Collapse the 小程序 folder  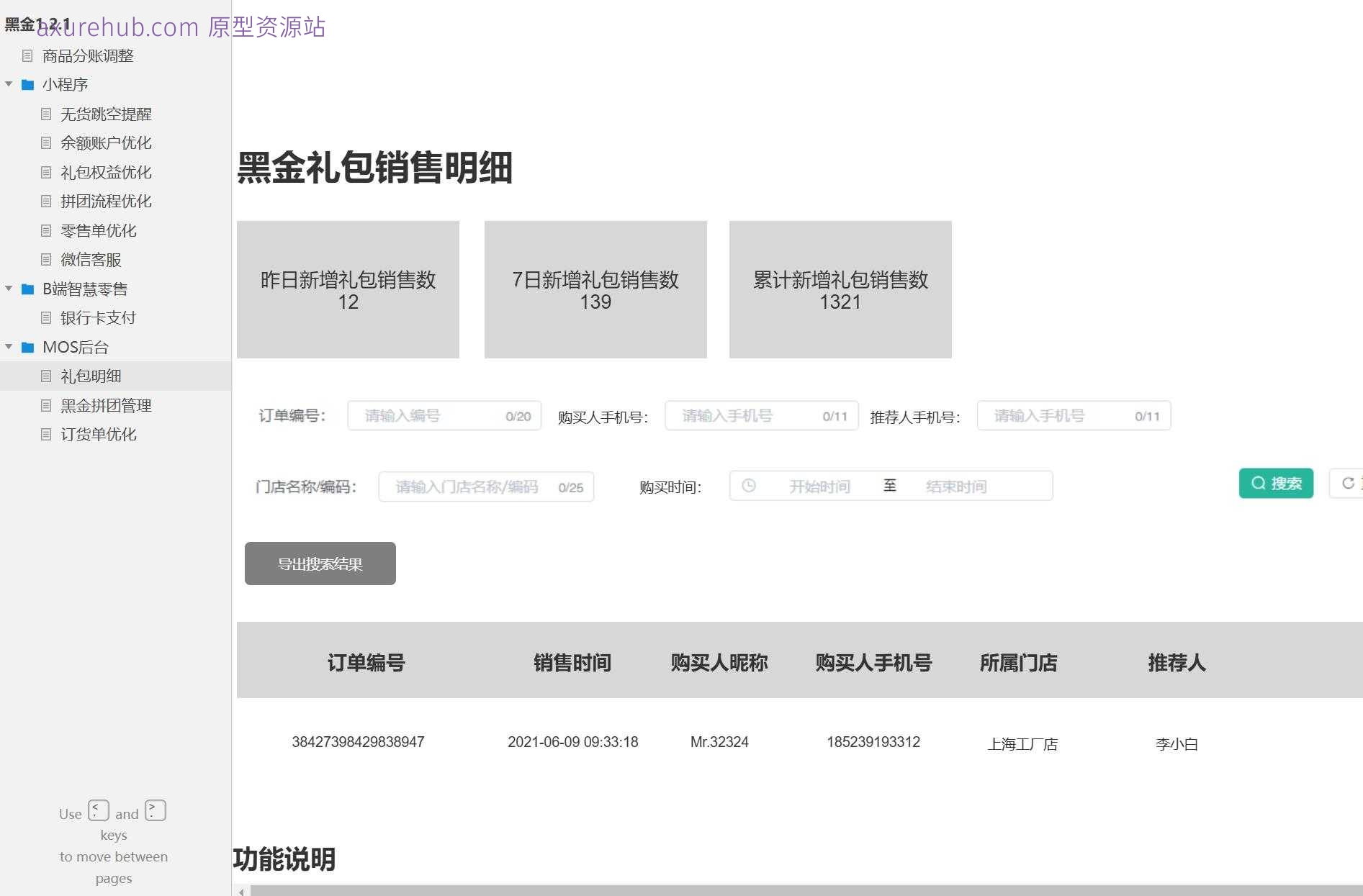point(9,84)
